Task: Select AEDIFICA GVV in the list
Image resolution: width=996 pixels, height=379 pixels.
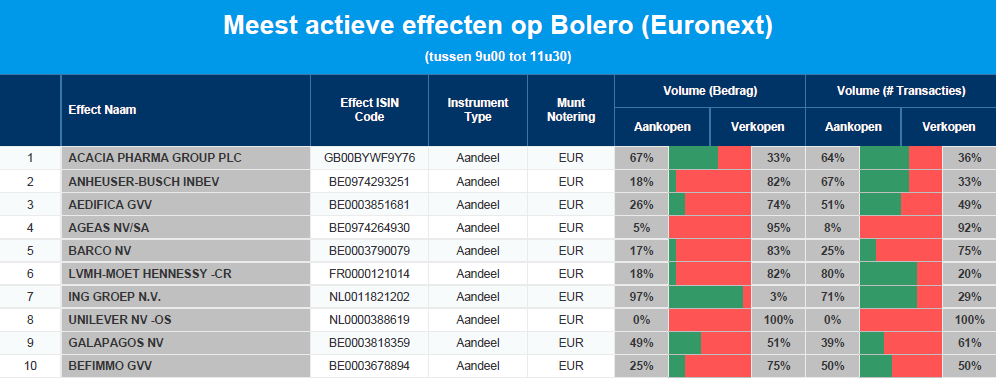Action: pos(110,205)
